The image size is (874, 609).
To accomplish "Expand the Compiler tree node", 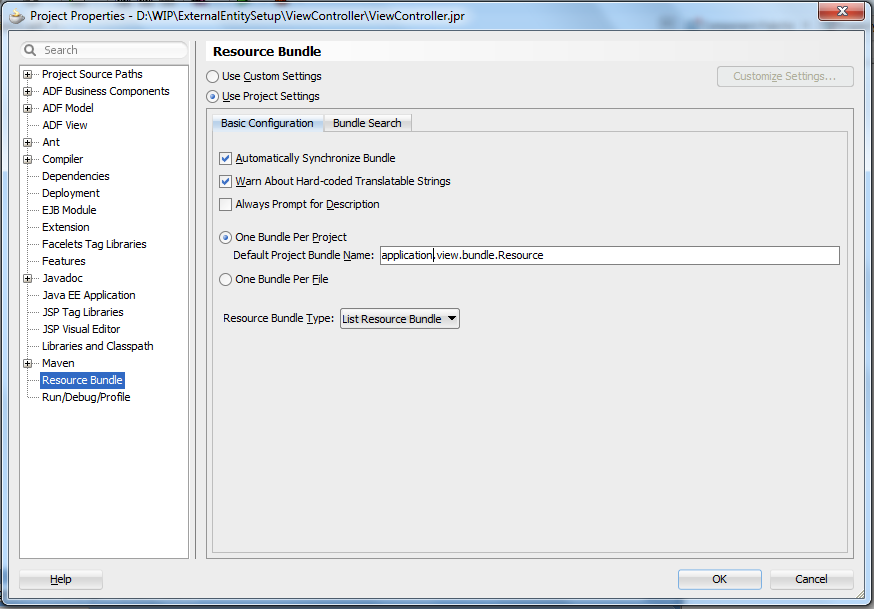I will [x=27, y=159].
